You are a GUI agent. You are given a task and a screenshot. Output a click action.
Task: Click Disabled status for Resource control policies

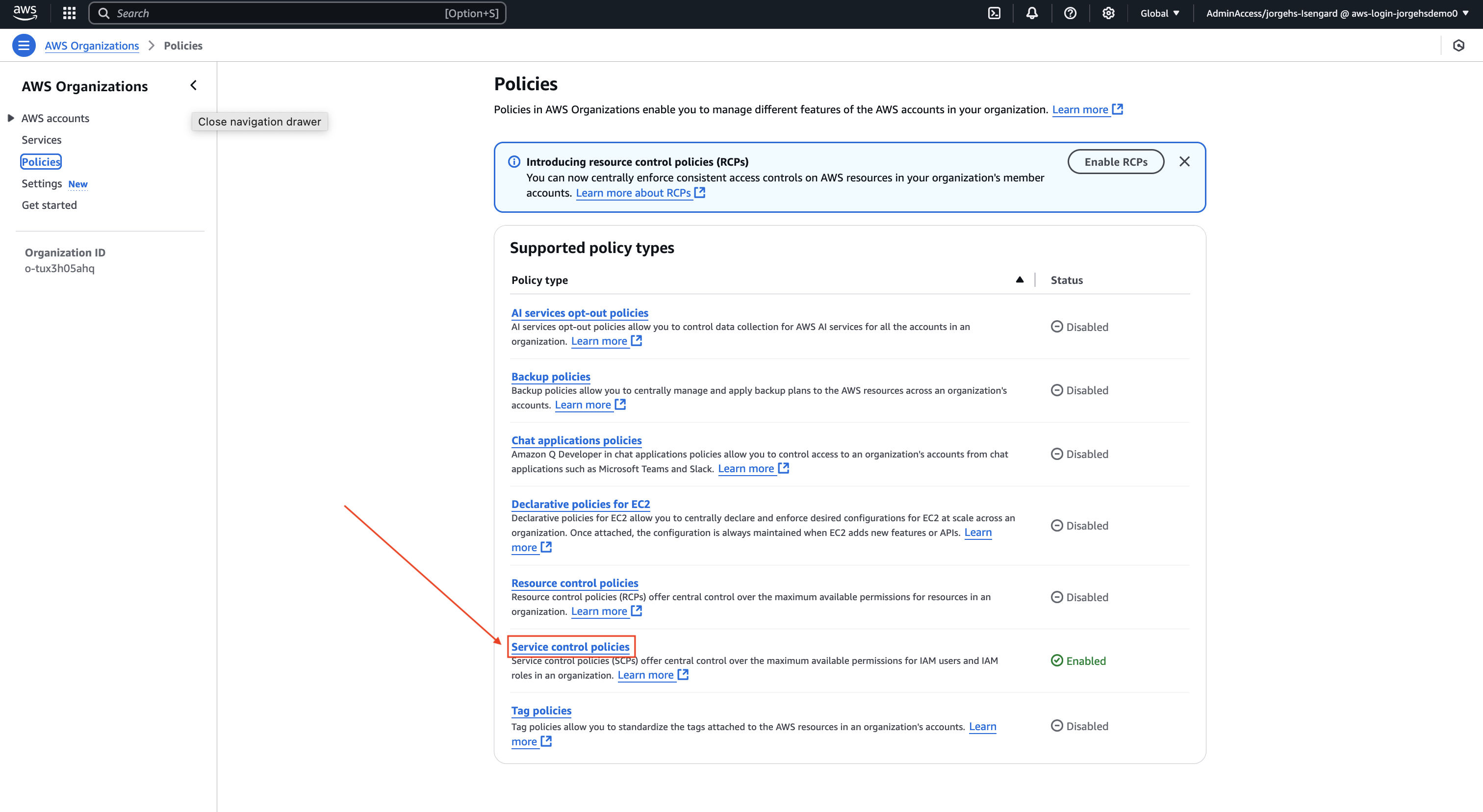click(x=1079, y=597)
